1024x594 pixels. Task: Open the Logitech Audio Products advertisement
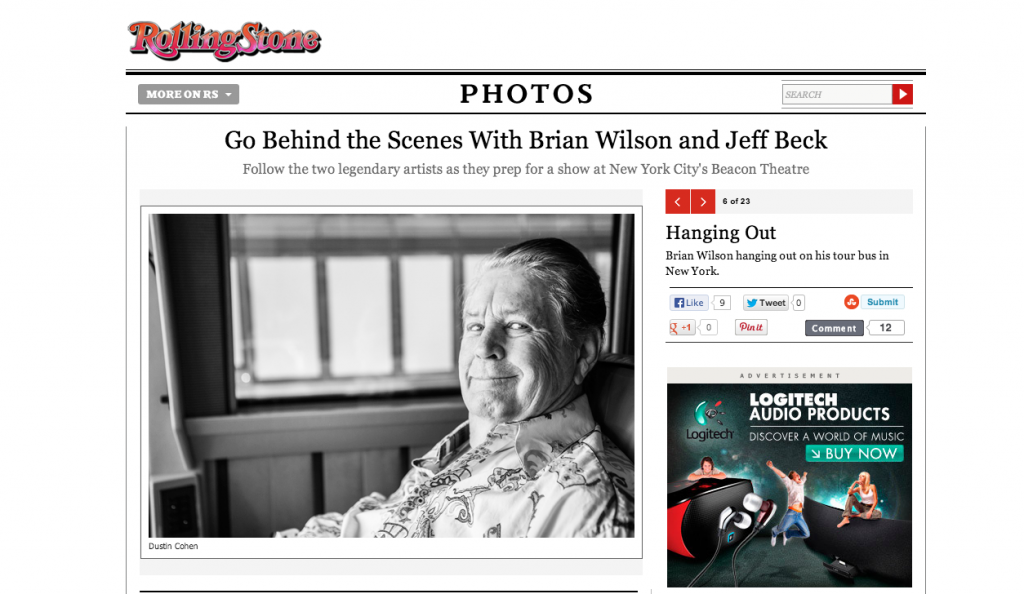(789, 485)
